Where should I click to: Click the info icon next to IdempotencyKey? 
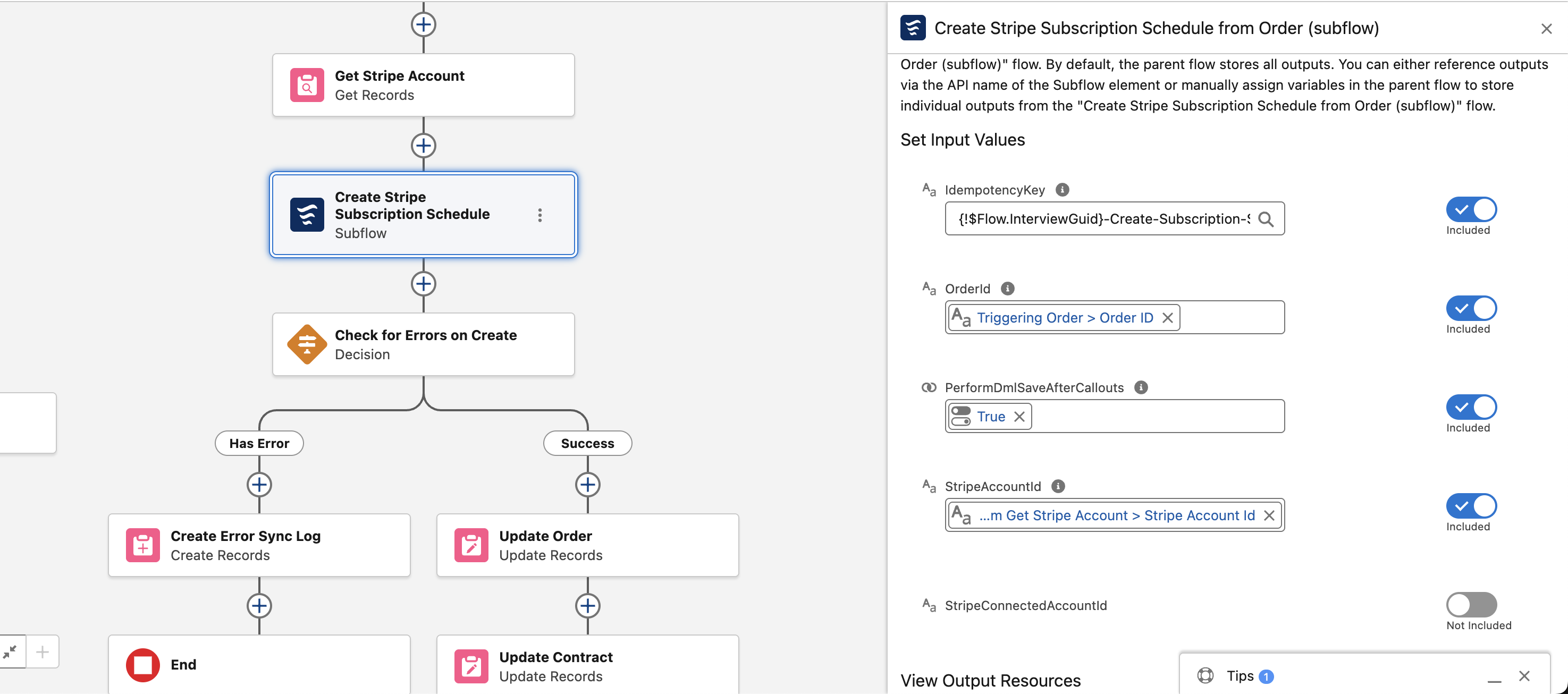(1062, 190)
